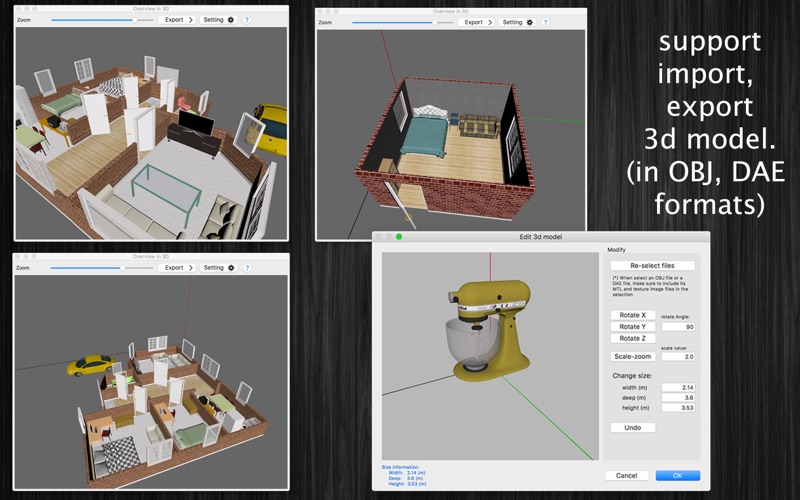Click Rotate Z button
The image size is (800, 500).
[x=633, y=339]
